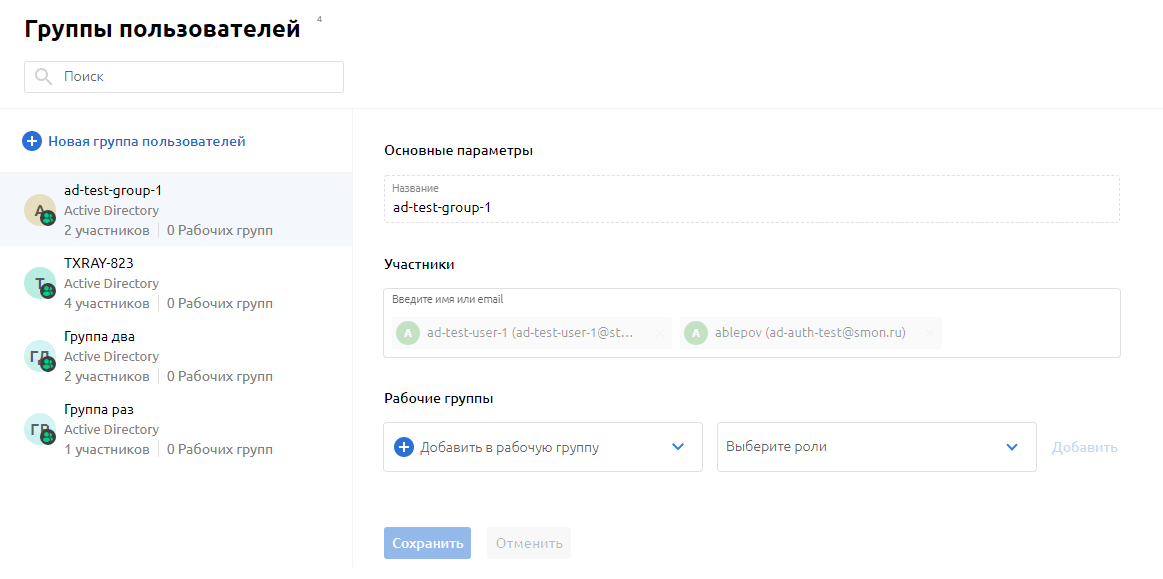
Task: Click the Новая группа пользователей link
Action: coord(146,142)
